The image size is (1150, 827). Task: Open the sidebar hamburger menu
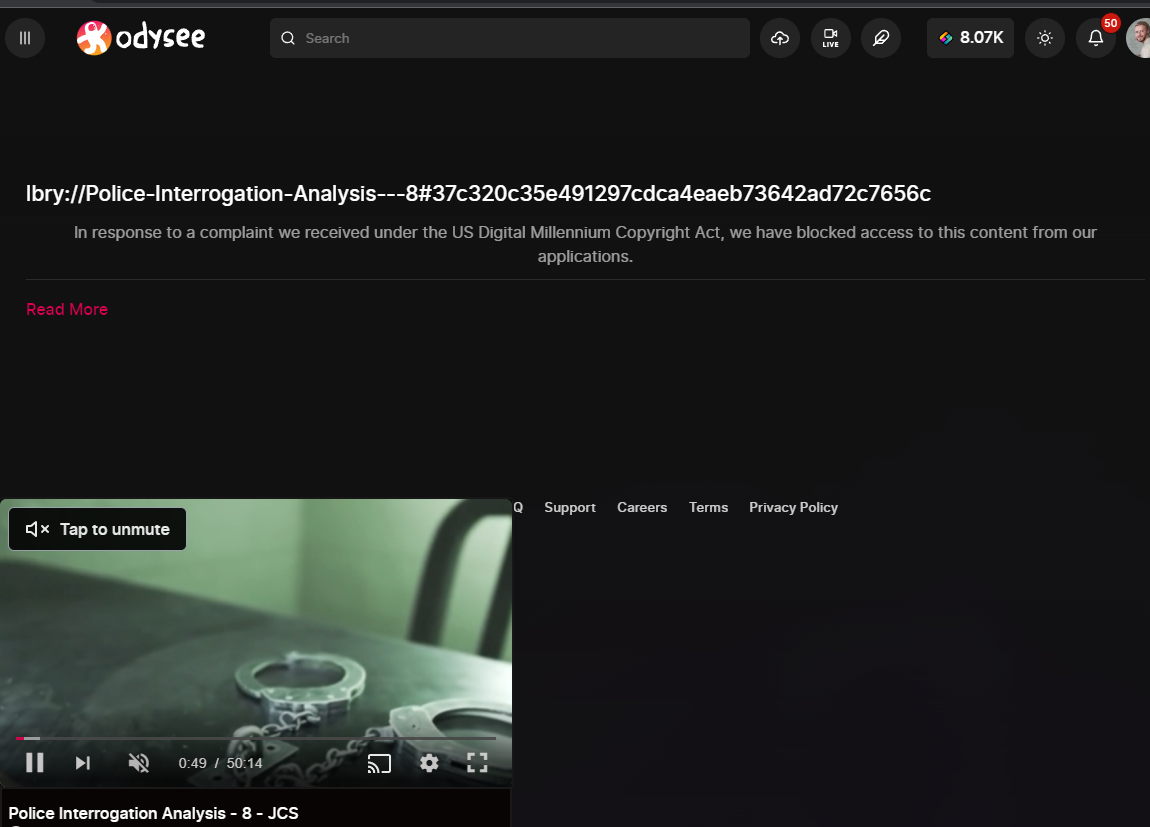coord(24,37)
